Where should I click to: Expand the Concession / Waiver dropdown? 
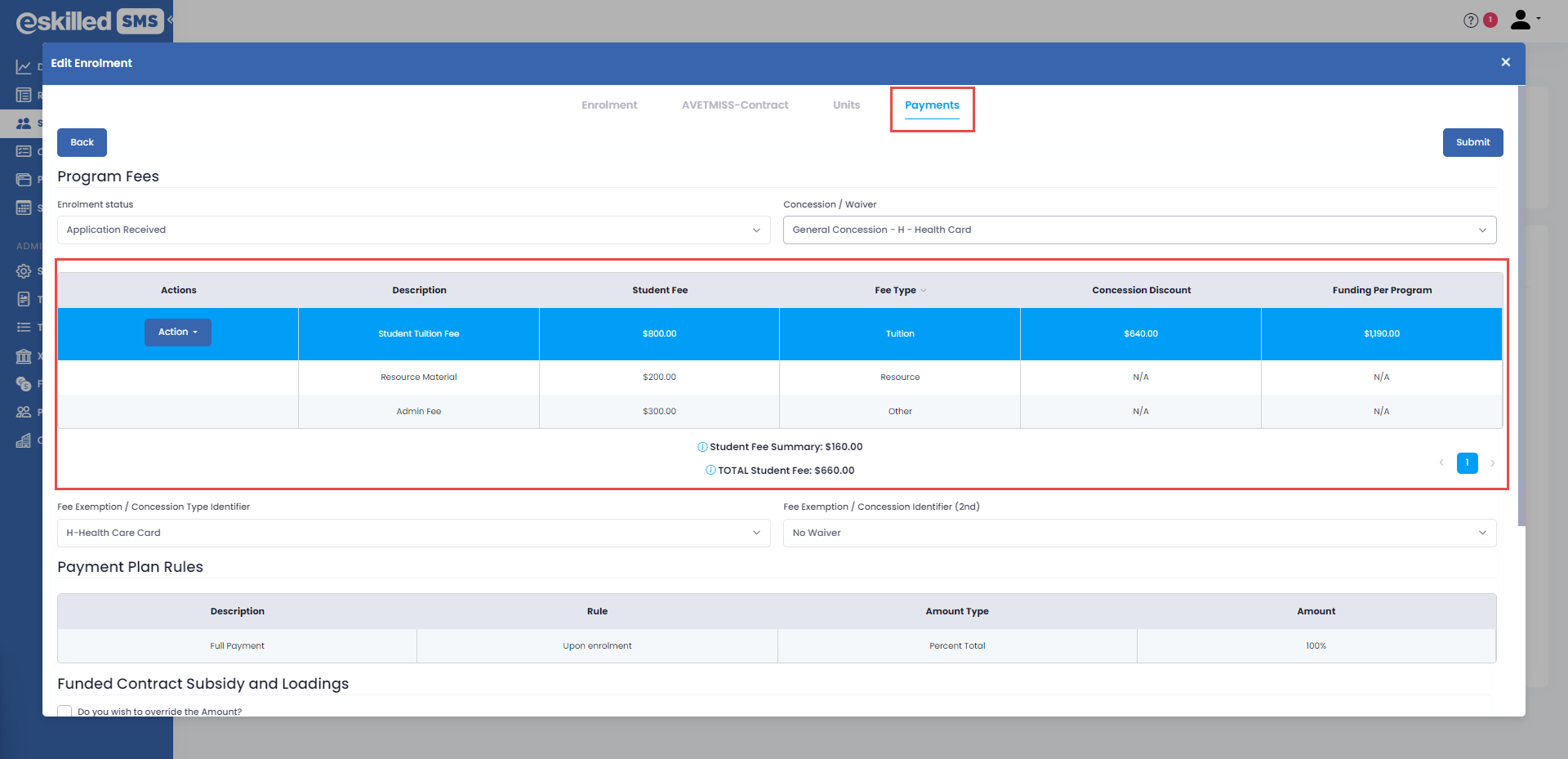tap(1139, 230)
